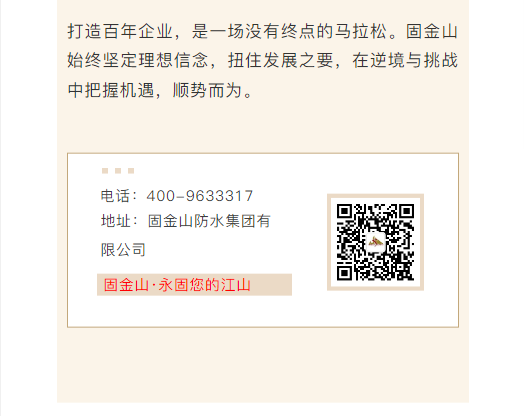Click the first decorative beige dot
The image size is (524, 416).
105,171
